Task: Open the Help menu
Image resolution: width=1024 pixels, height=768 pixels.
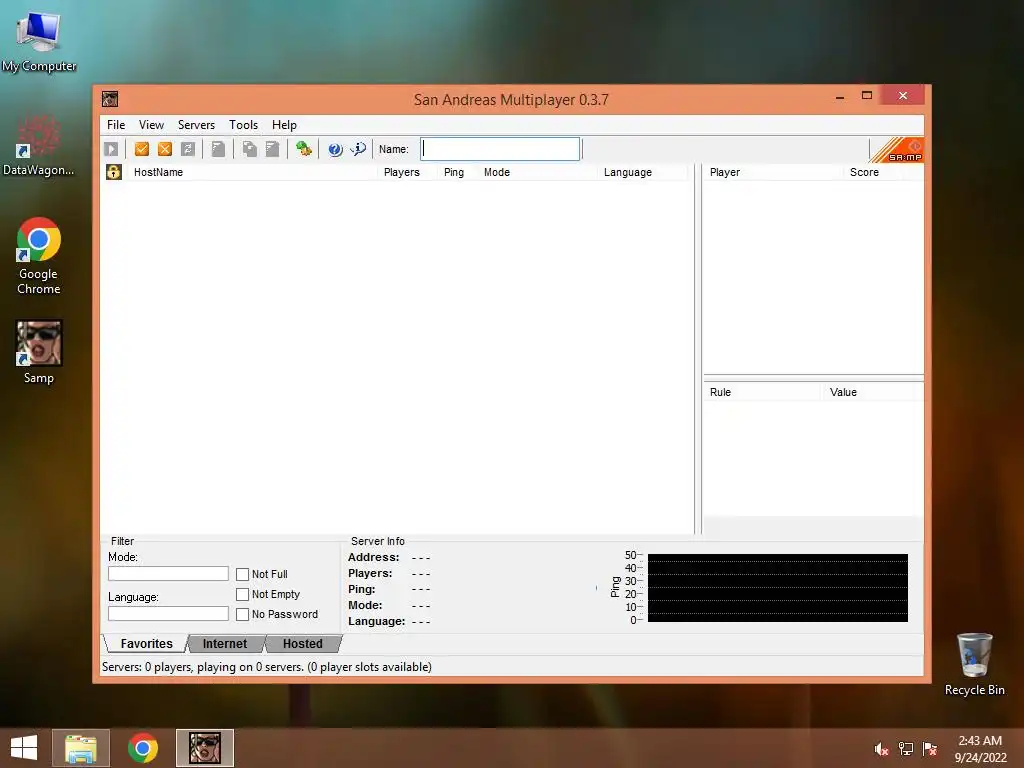Action: pos(284,125)
